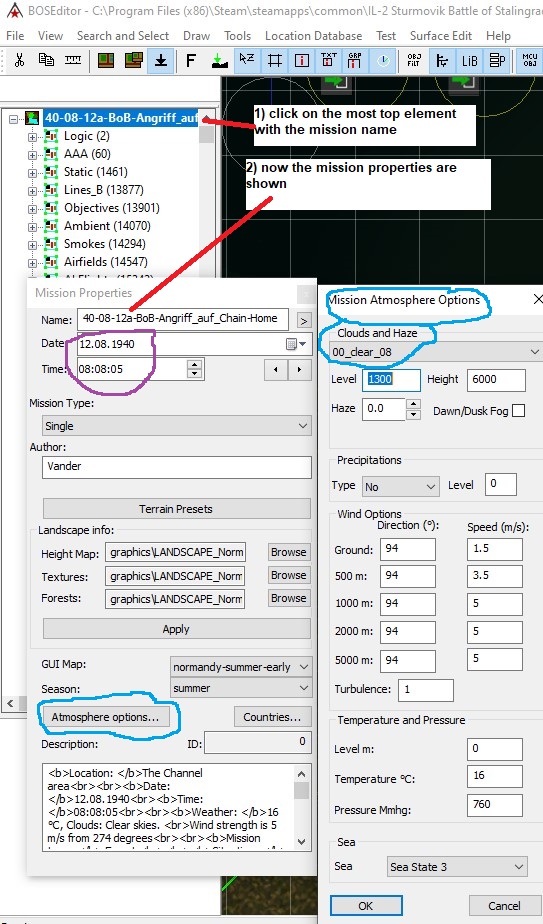This screenshot has width=543, height=924.
Task: Expand the Lines_B (13877) tree node
Action: coord(32,191)
